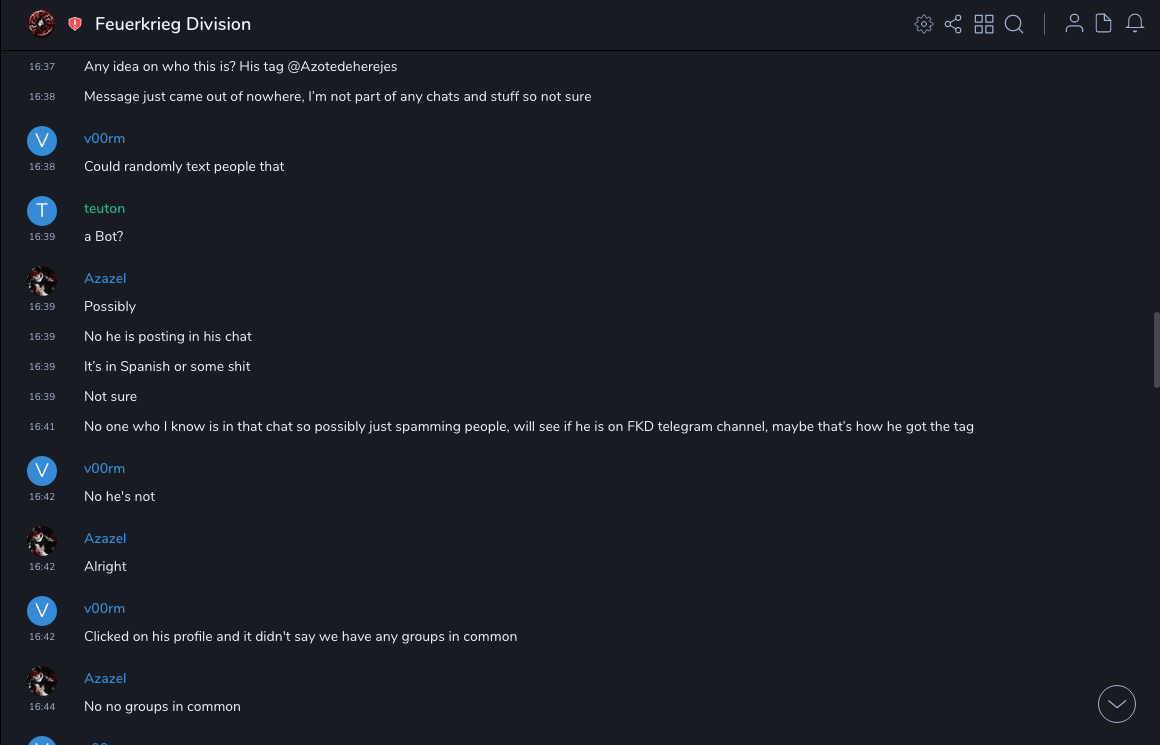Open teuton's username link

104,208
